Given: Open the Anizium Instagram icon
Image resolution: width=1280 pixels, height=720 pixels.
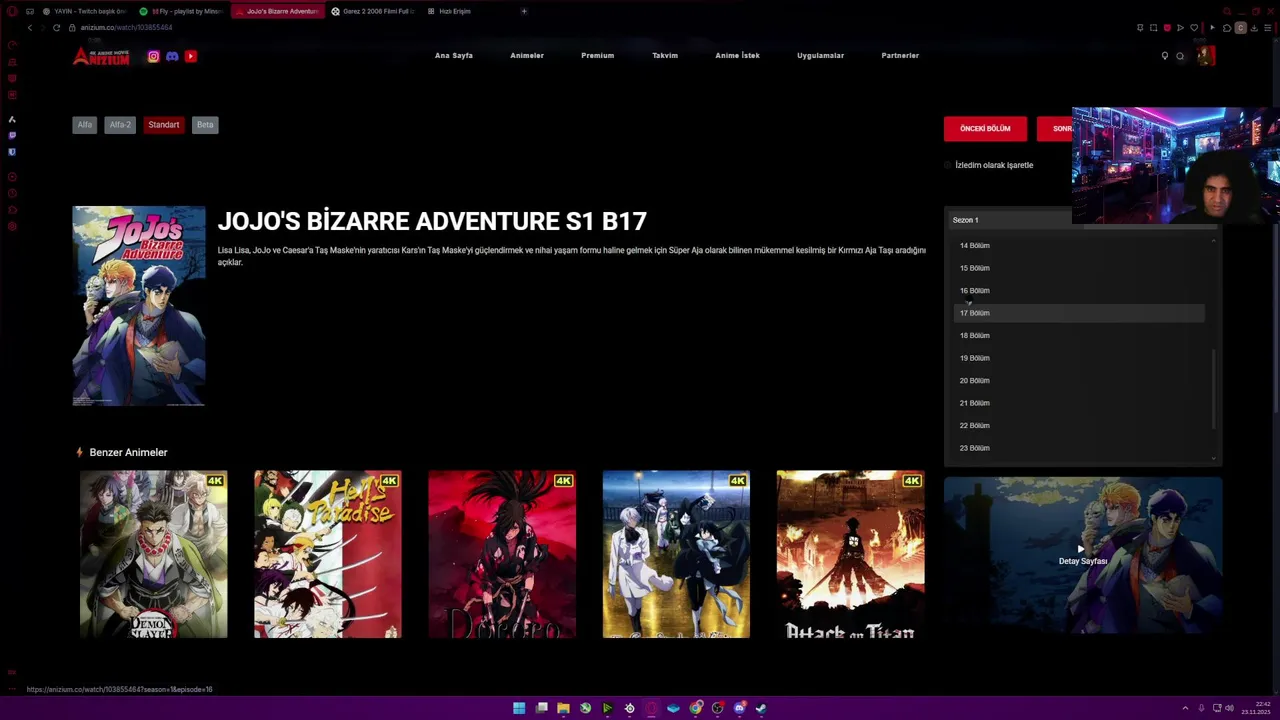Looking at the screenshot, I should click(x=153, y=56).
